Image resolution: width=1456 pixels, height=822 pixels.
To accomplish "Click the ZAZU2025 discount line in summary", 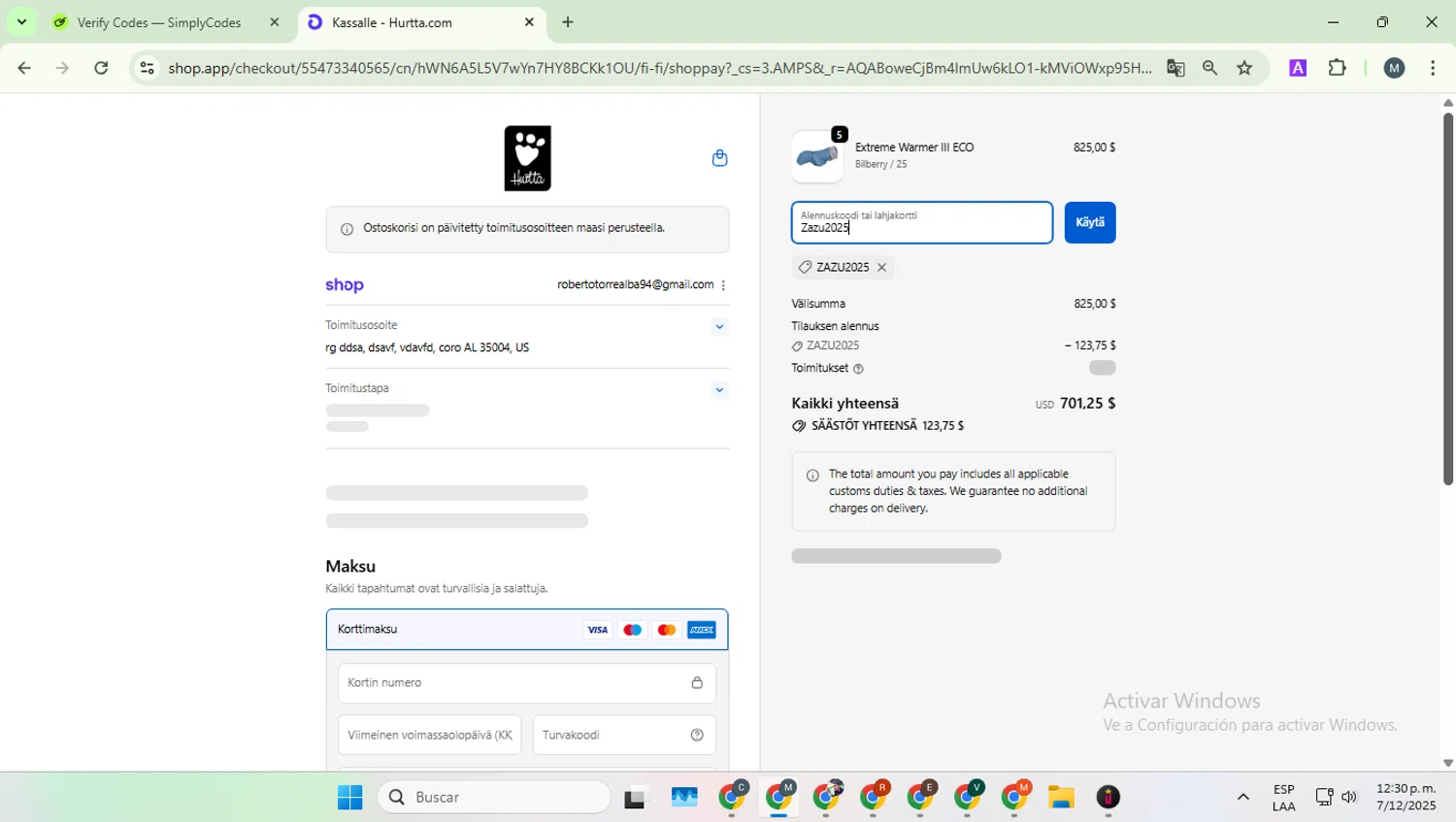I will click(953, 345).
